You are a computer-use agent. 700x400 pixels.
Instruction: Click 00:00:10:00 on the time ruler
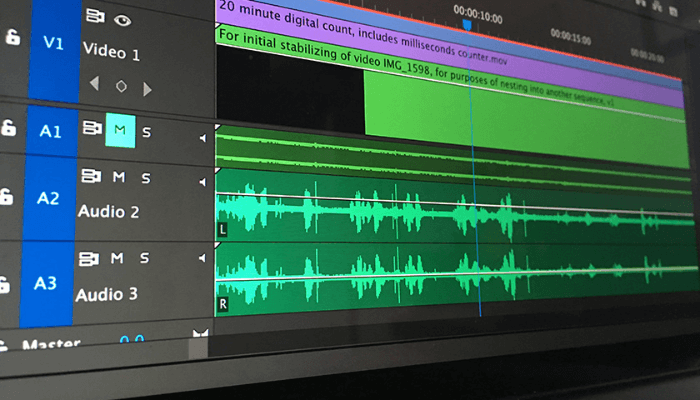click(478, 15)
